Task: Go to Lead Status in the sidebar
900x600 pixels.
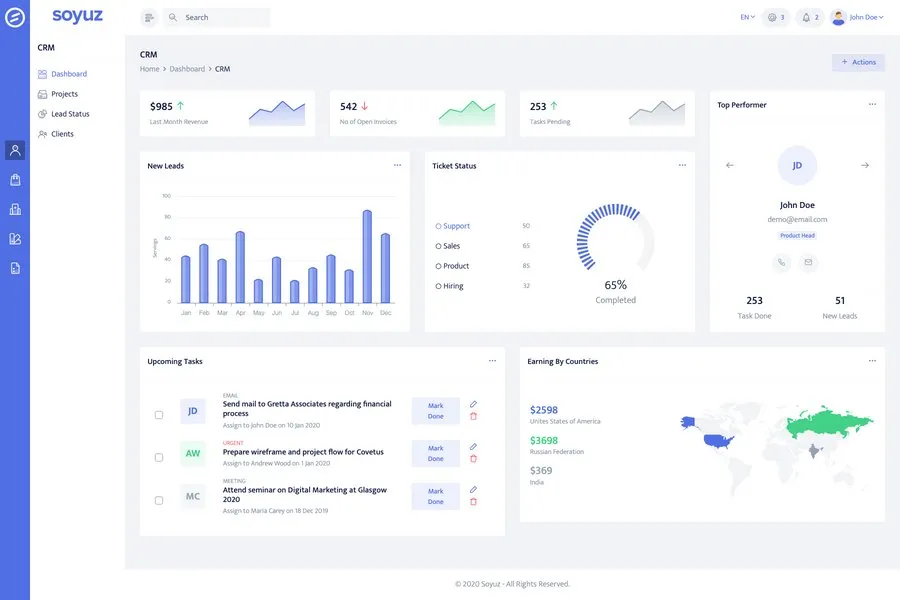Action: pos(70,114)
